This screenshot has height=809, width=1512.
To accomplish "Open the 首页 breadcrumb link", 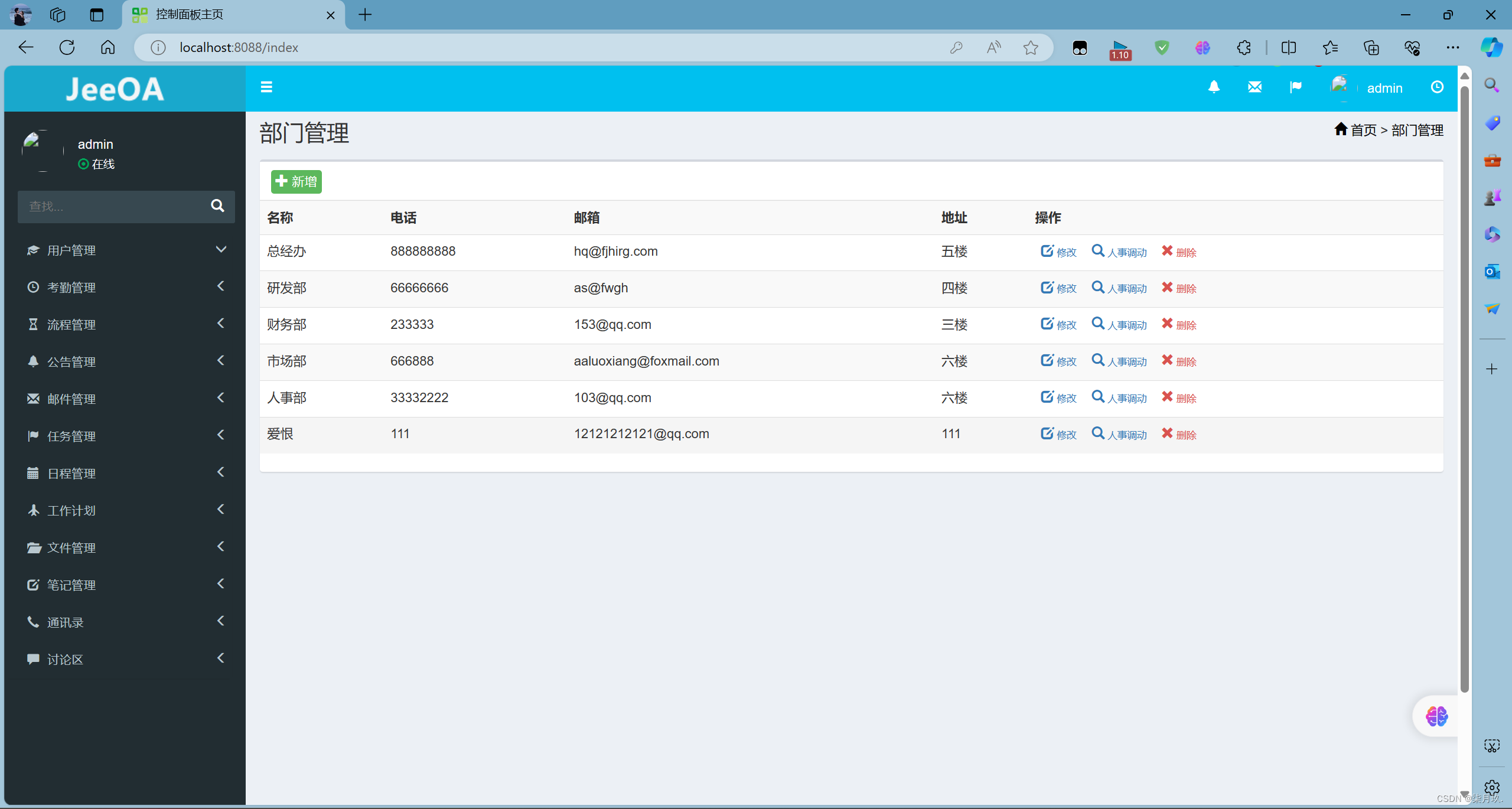I will click(x=1364, y=130).
